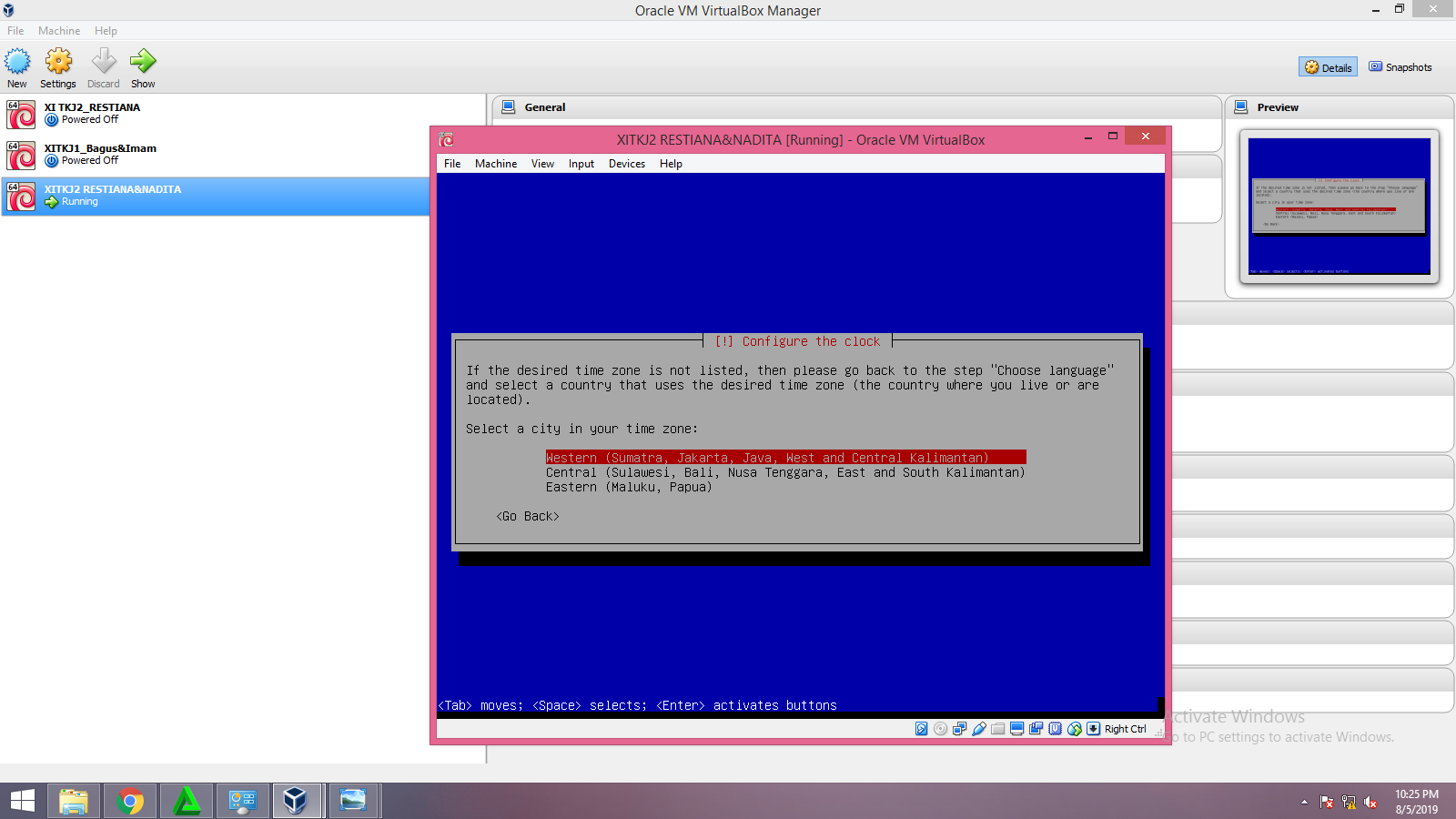Click the VM window title bar icon
The image size is (1456, 819).
(x=446, y=139)
